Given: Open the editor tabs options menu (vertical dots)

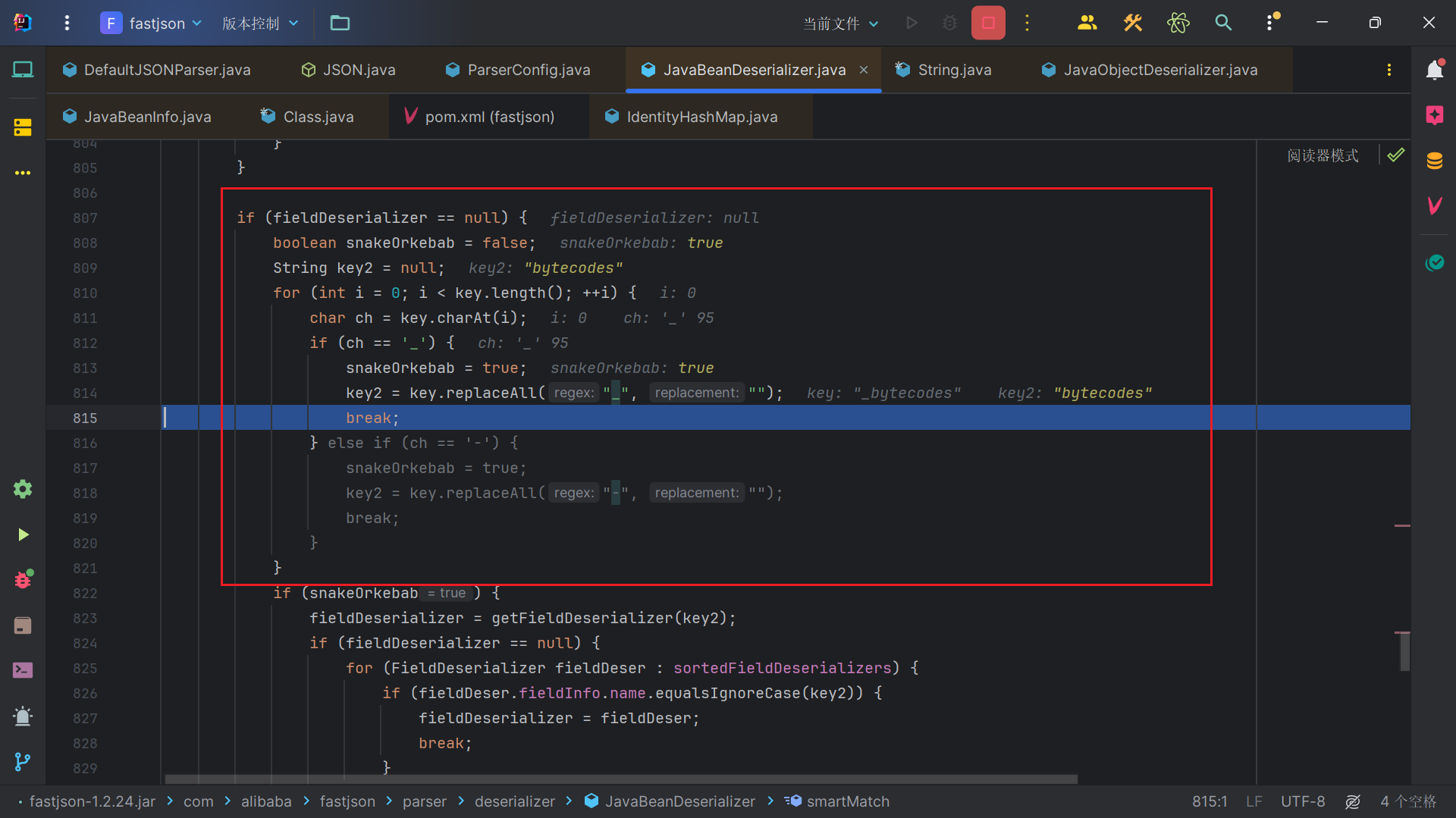Looking at the screenshot, I should coord(1389,70).
